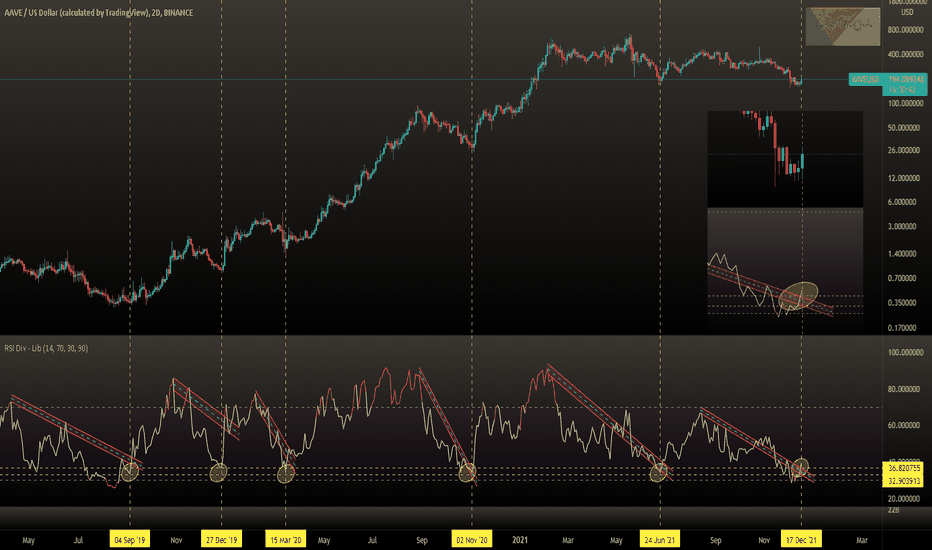This screenshot has width=932, height=550.
Task: Open the 'RSI Div - Lib (14, 70, 30, 90)' indicator legend
Action: [46, 348]
